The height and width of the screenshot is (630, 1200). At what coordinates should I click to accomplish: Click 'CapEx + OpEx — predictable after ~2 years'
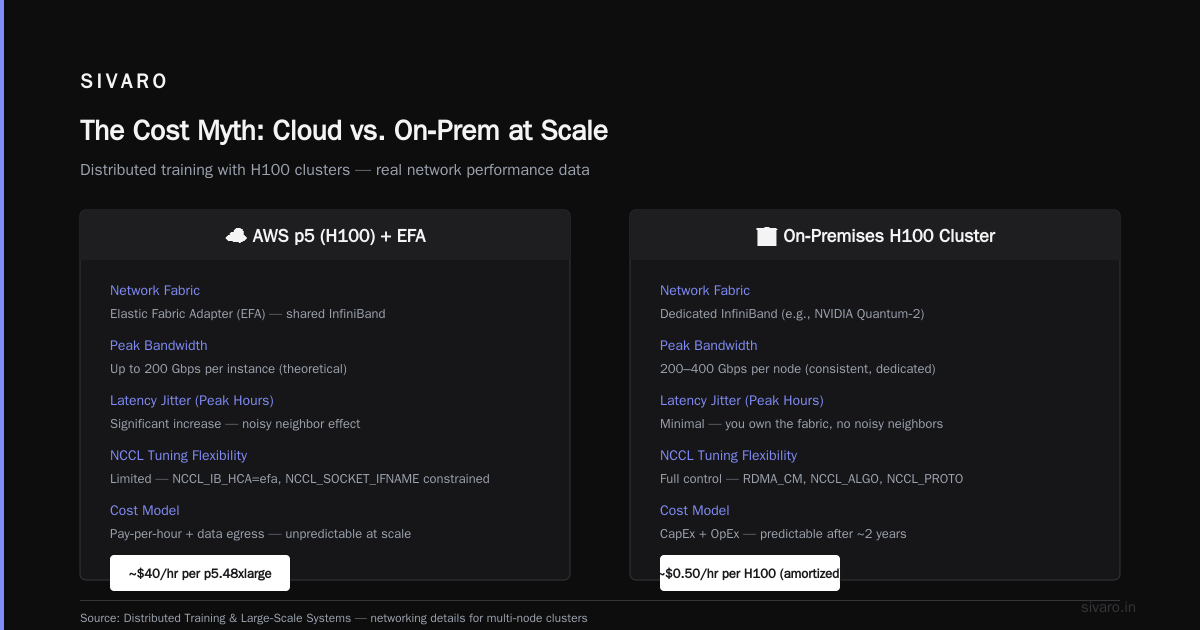(783, 533)
